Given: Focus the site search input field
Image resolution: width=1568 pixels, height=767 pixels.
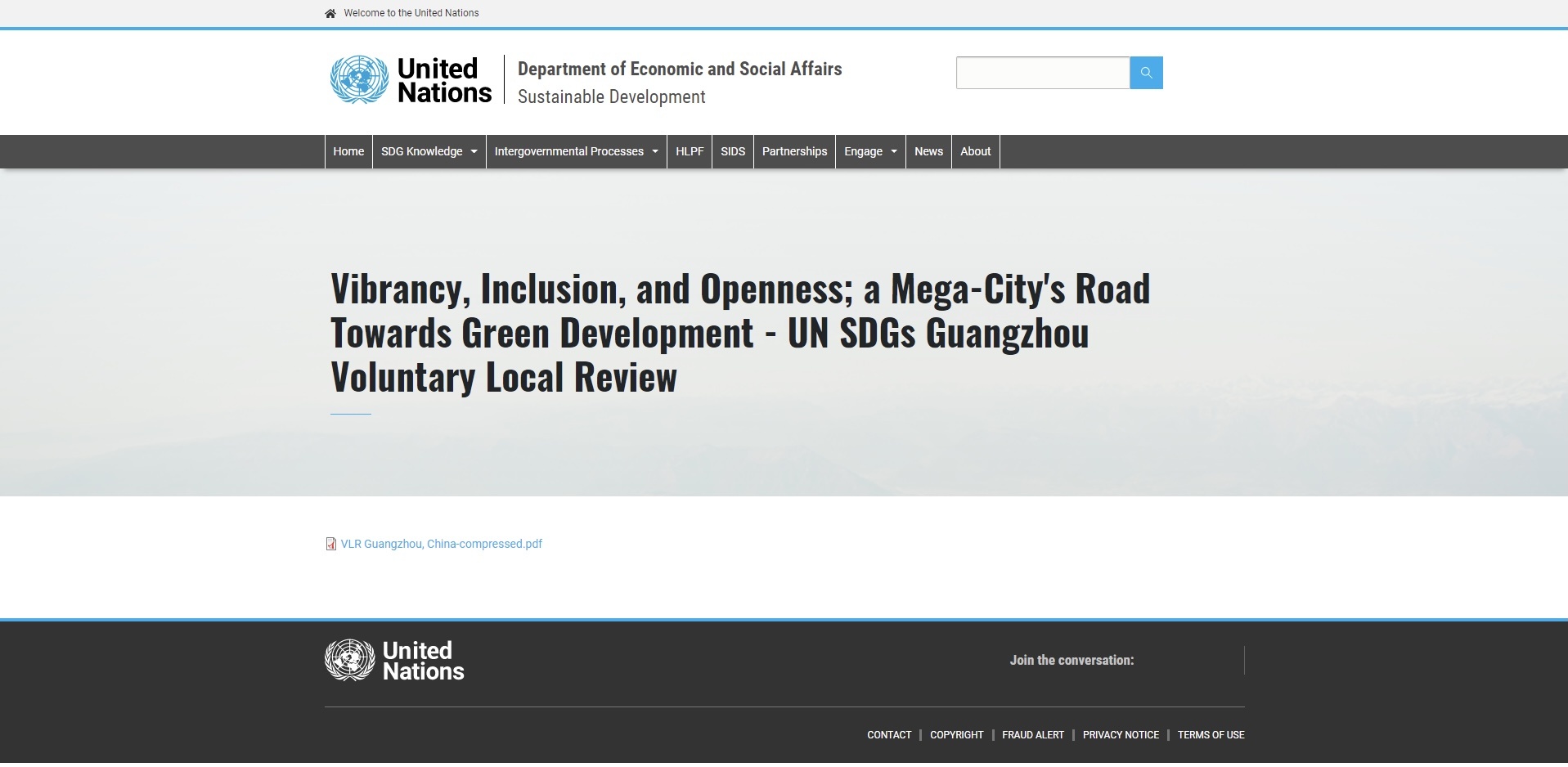Looking at the screenshot, I should [1043, 73].
